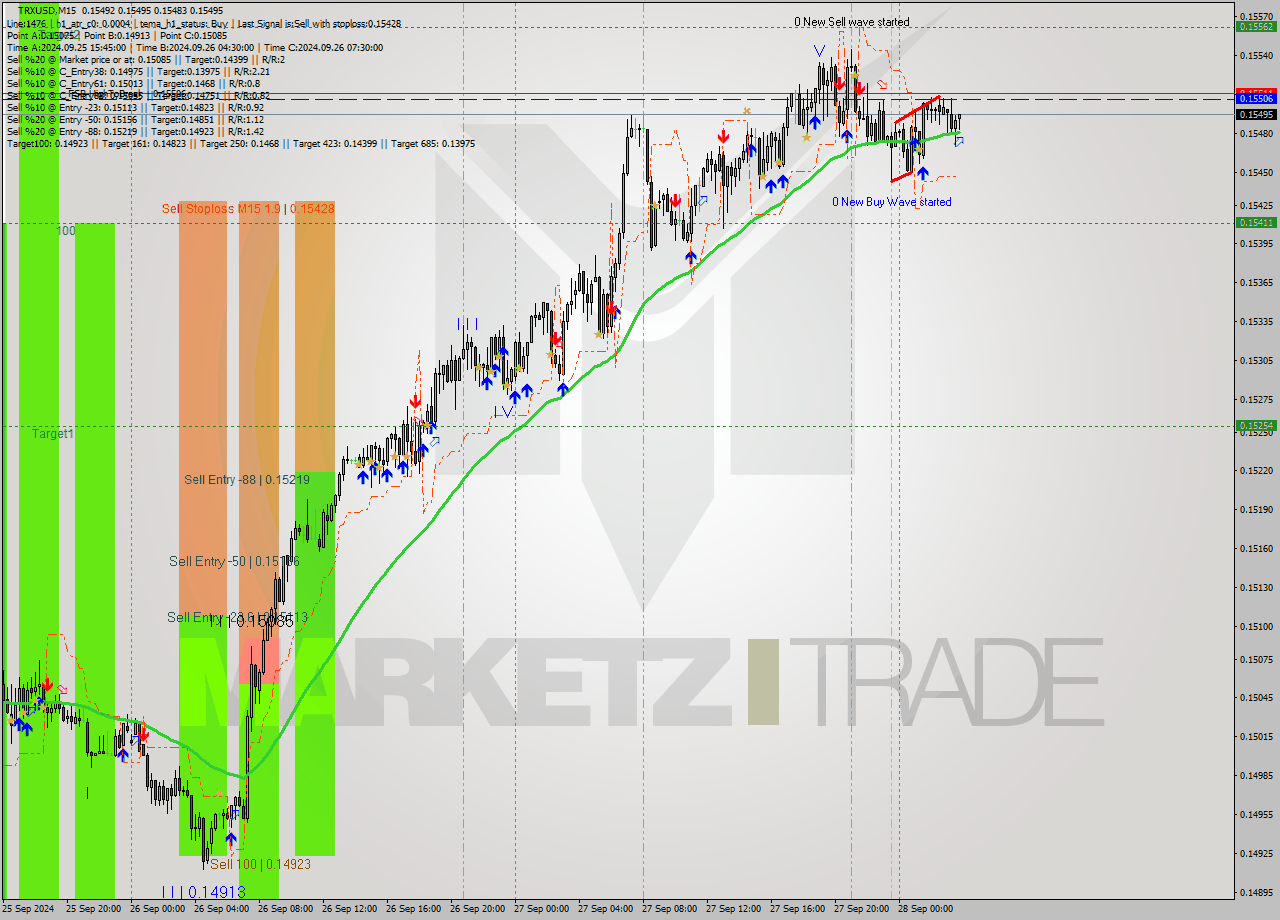This screenshot has height=920, width=1280.
Task: Click the 0.15365 value on the price axis
Action: coord(1256,282)
